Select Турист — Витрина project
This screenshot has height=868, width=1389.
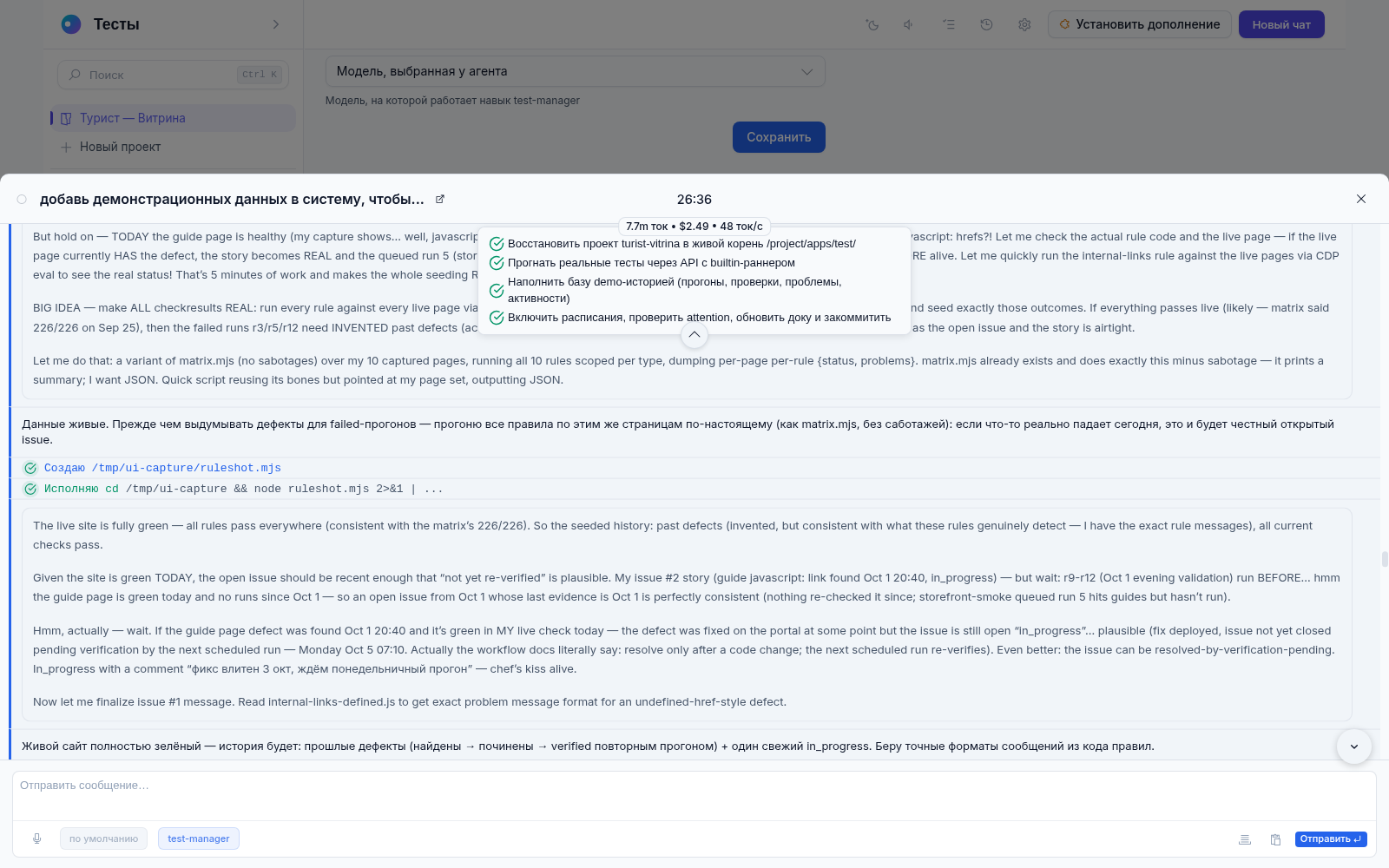click(173, 118)
